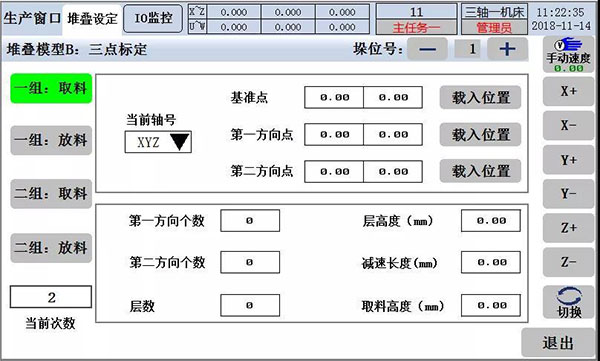Edit 取料高度 (mm) field

(491, 305)
